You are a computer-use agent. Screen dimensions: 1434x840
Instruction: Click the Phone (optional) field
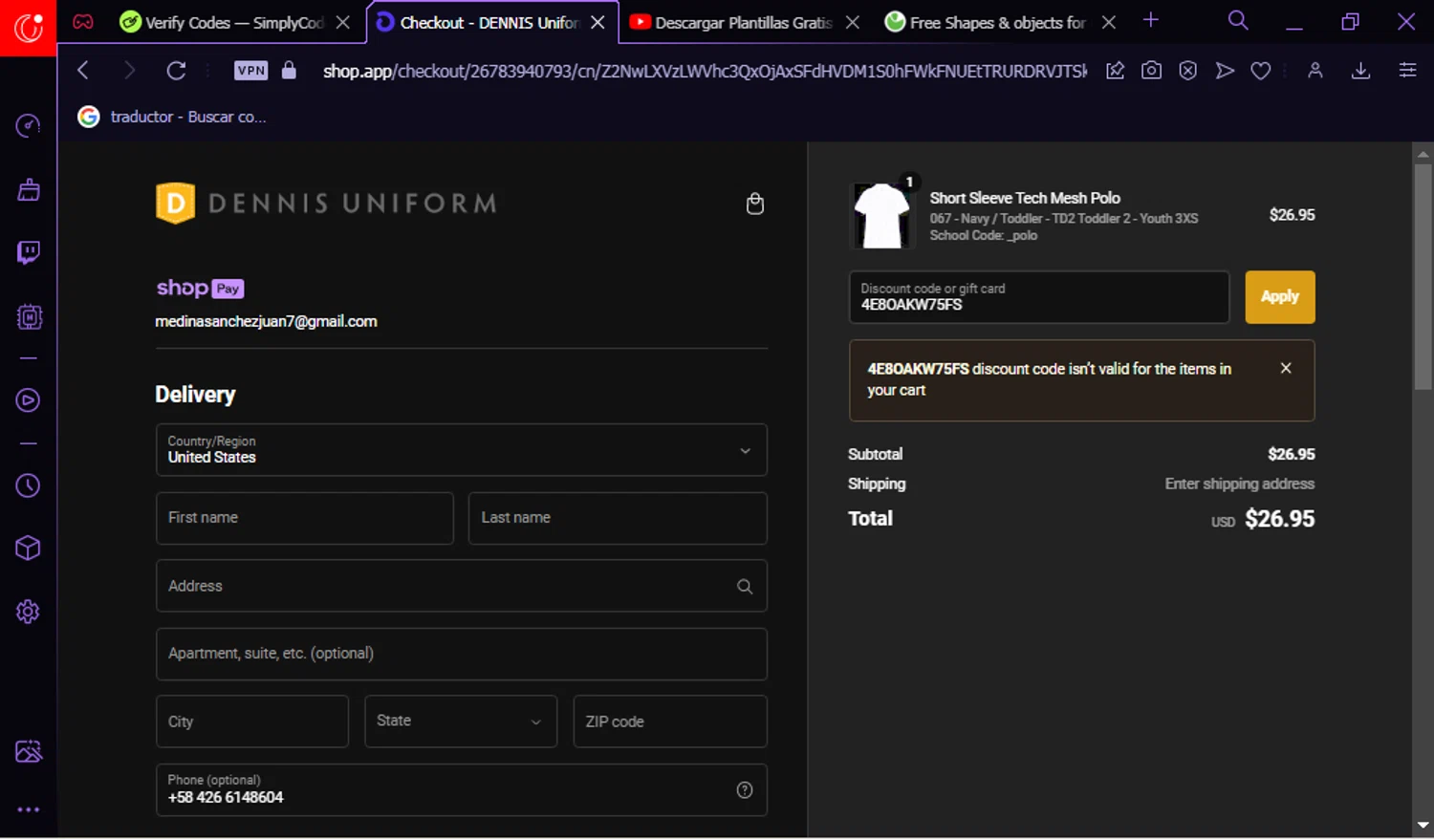(461, 790)
